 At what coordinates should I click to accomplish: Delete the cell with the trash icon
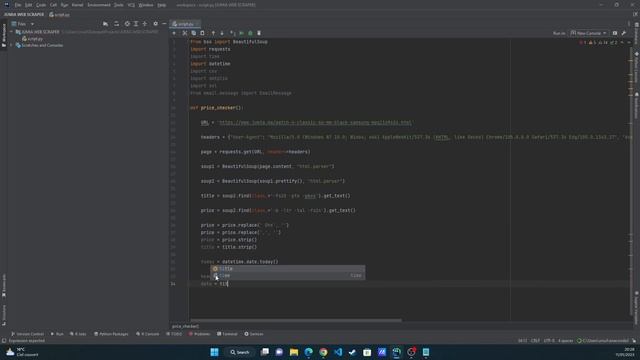point(259,33)
